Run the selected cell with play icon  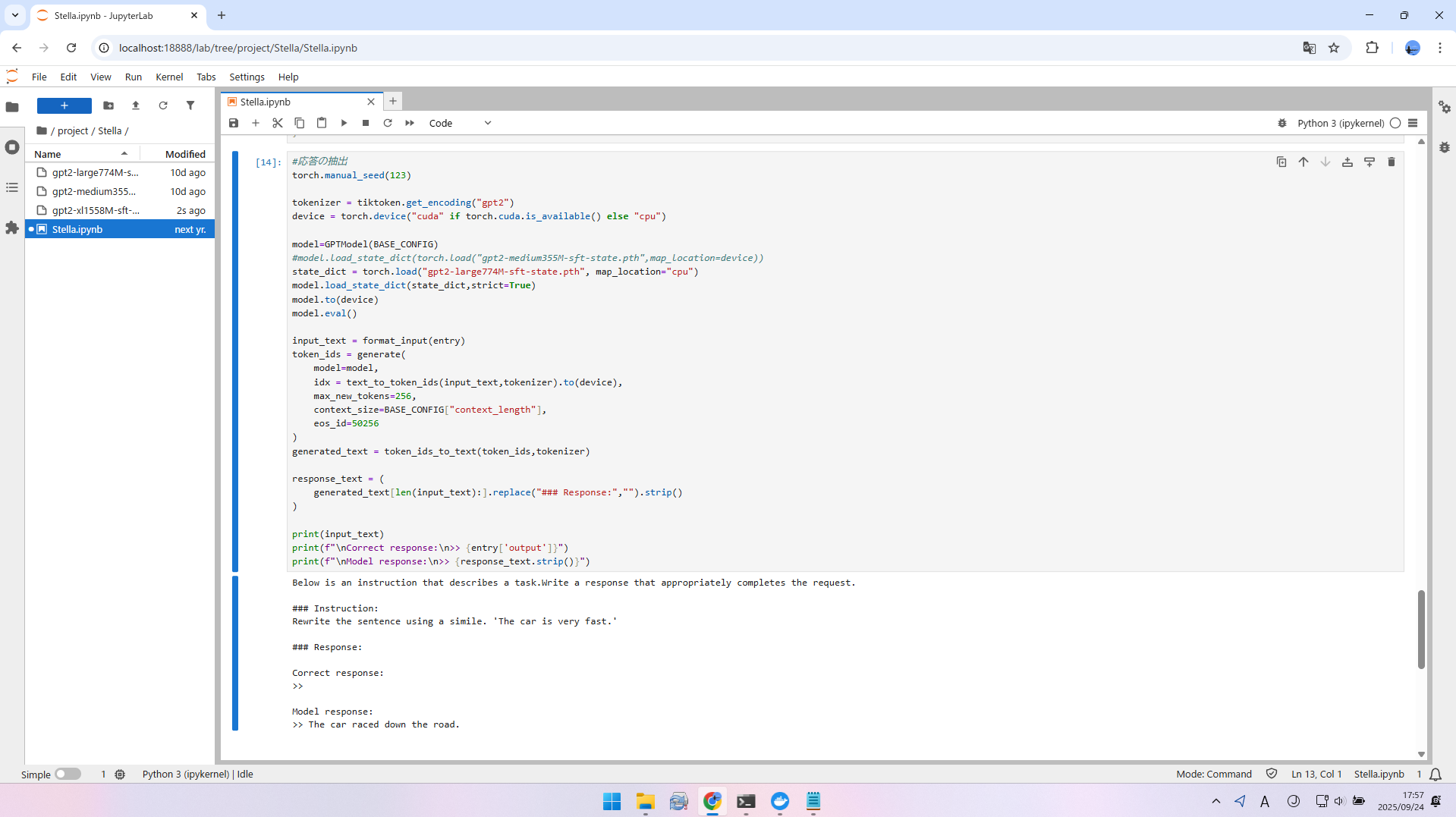(x=344, y=123)
